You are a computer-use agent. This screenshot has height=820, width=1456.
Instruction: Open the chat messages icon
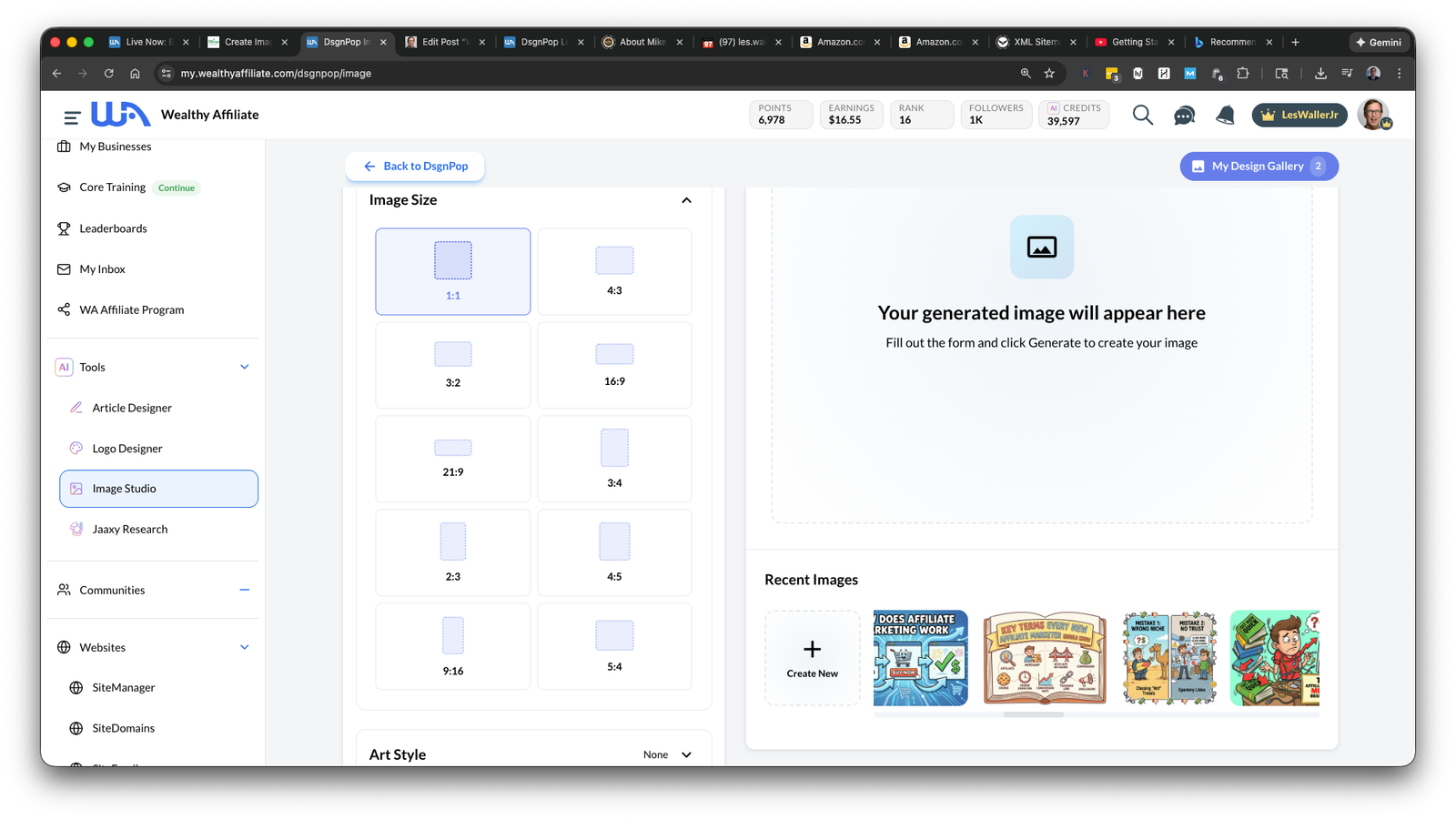tap(1184, 115)
